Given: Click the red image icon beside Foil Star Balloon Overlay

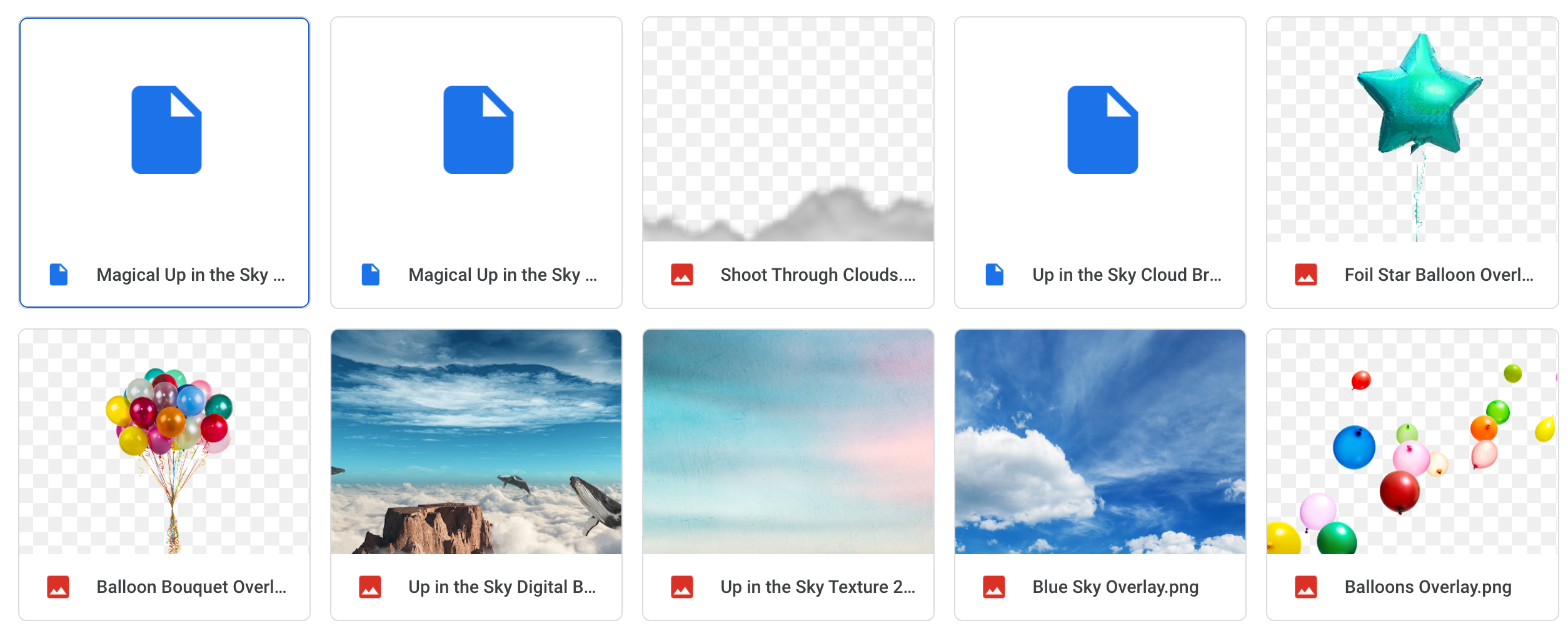Looking at the screenshot, I should point(1307,274).
